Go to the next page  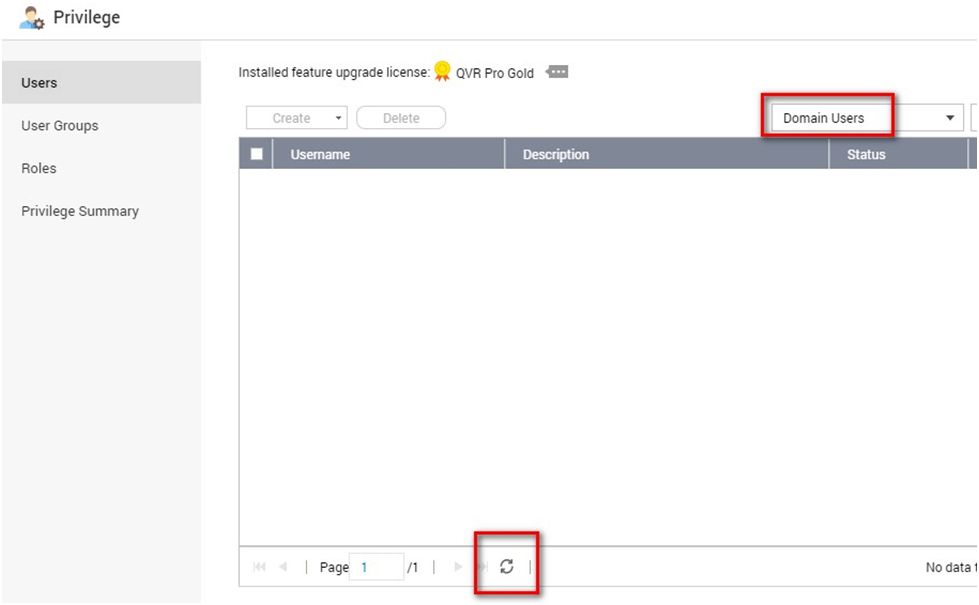pyautogui.click(x=458, y=566)
